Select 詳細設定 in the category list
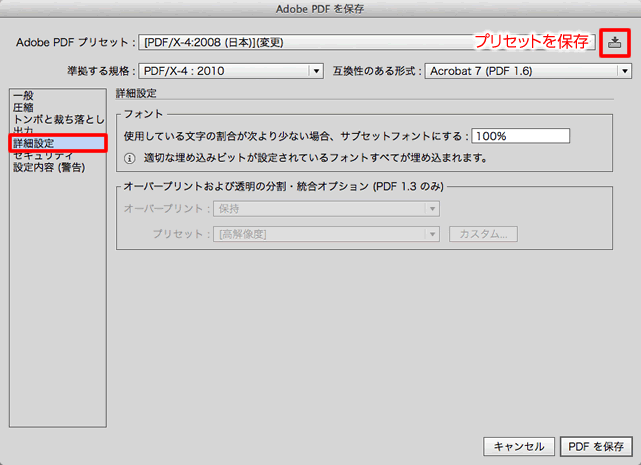 click(x=58, y=143)
